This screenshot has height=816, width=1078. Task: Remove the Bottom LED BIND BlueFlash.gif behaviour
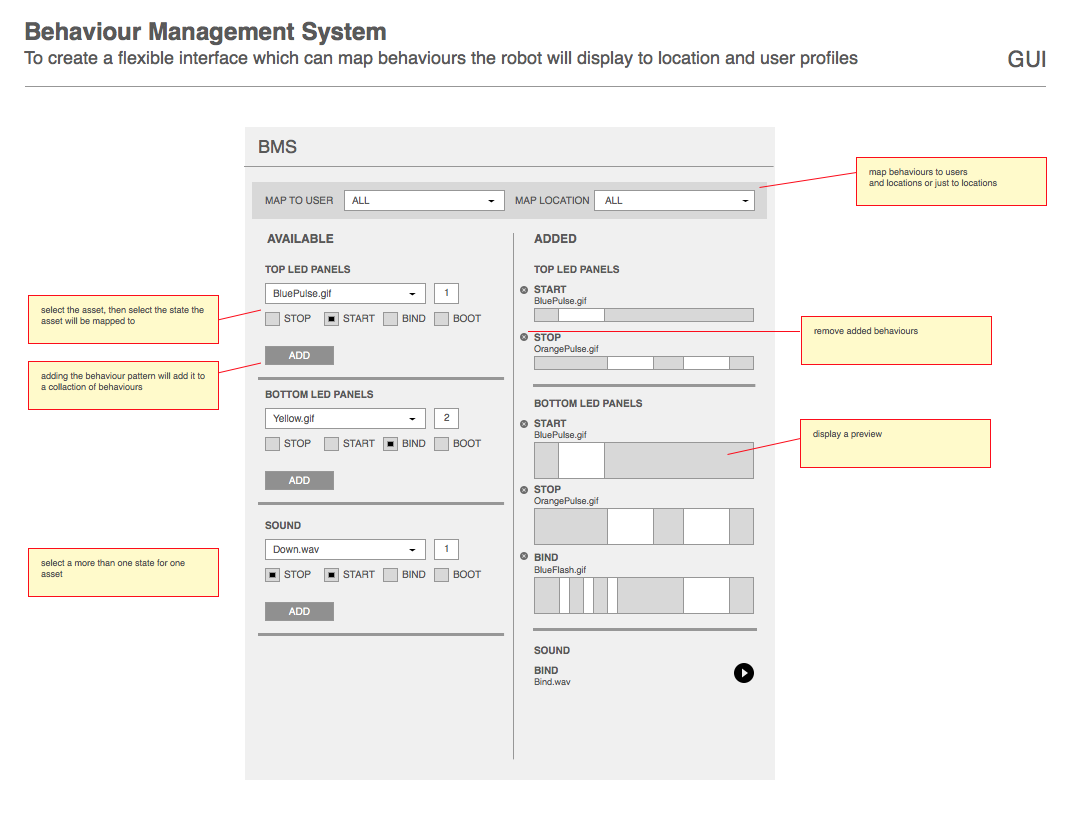[524, 557]
